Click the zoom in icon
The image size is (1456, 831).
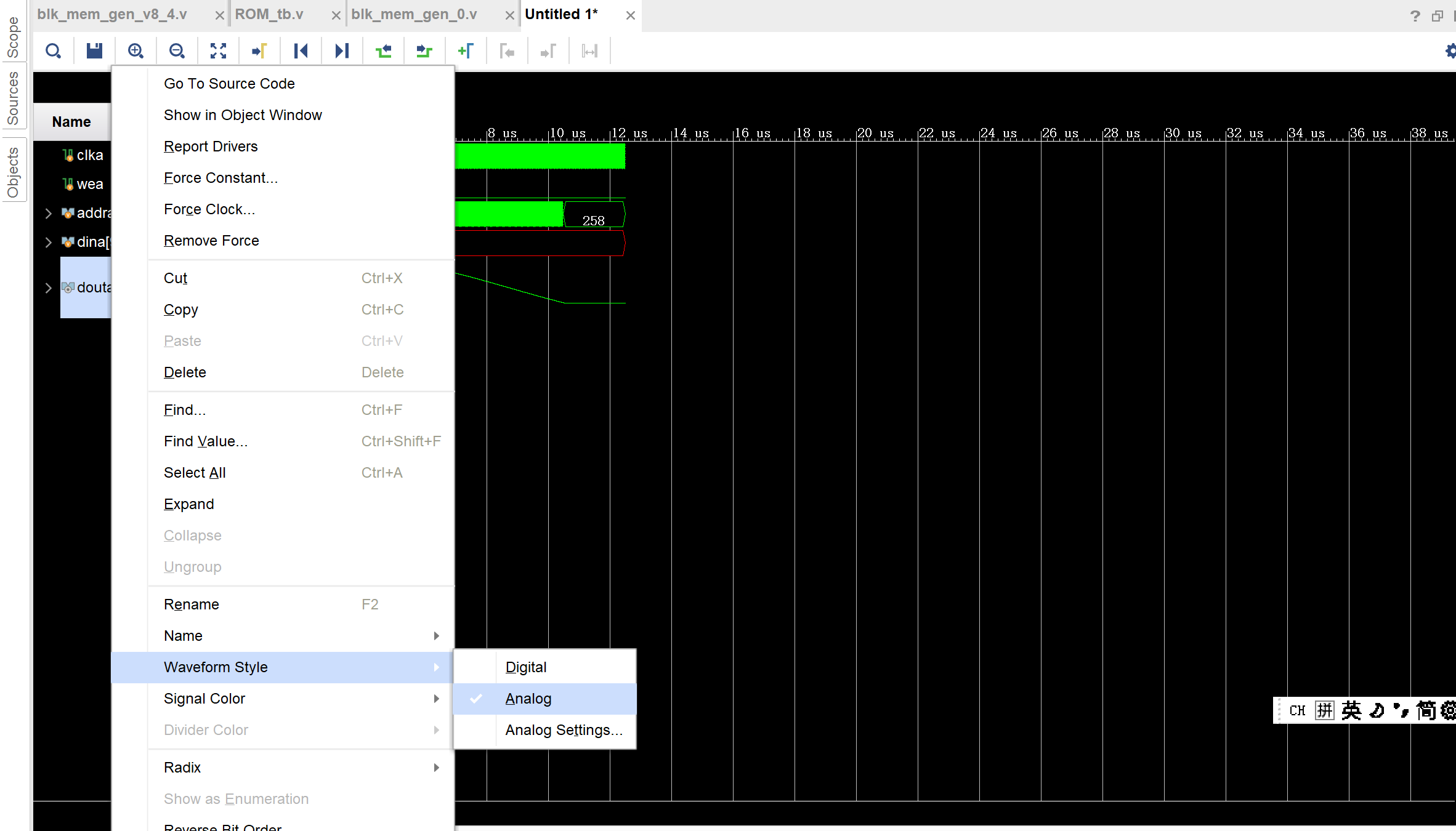[x=135, y=51]
